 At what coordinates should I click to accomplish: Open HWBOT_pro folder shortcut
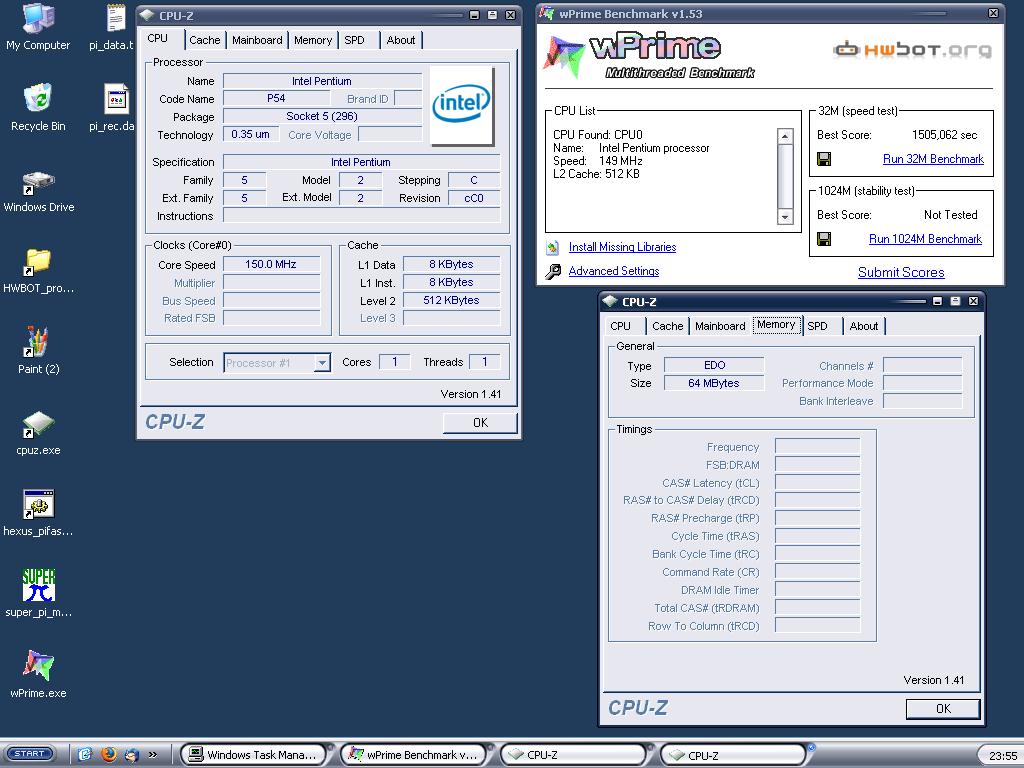pos(38,271)
